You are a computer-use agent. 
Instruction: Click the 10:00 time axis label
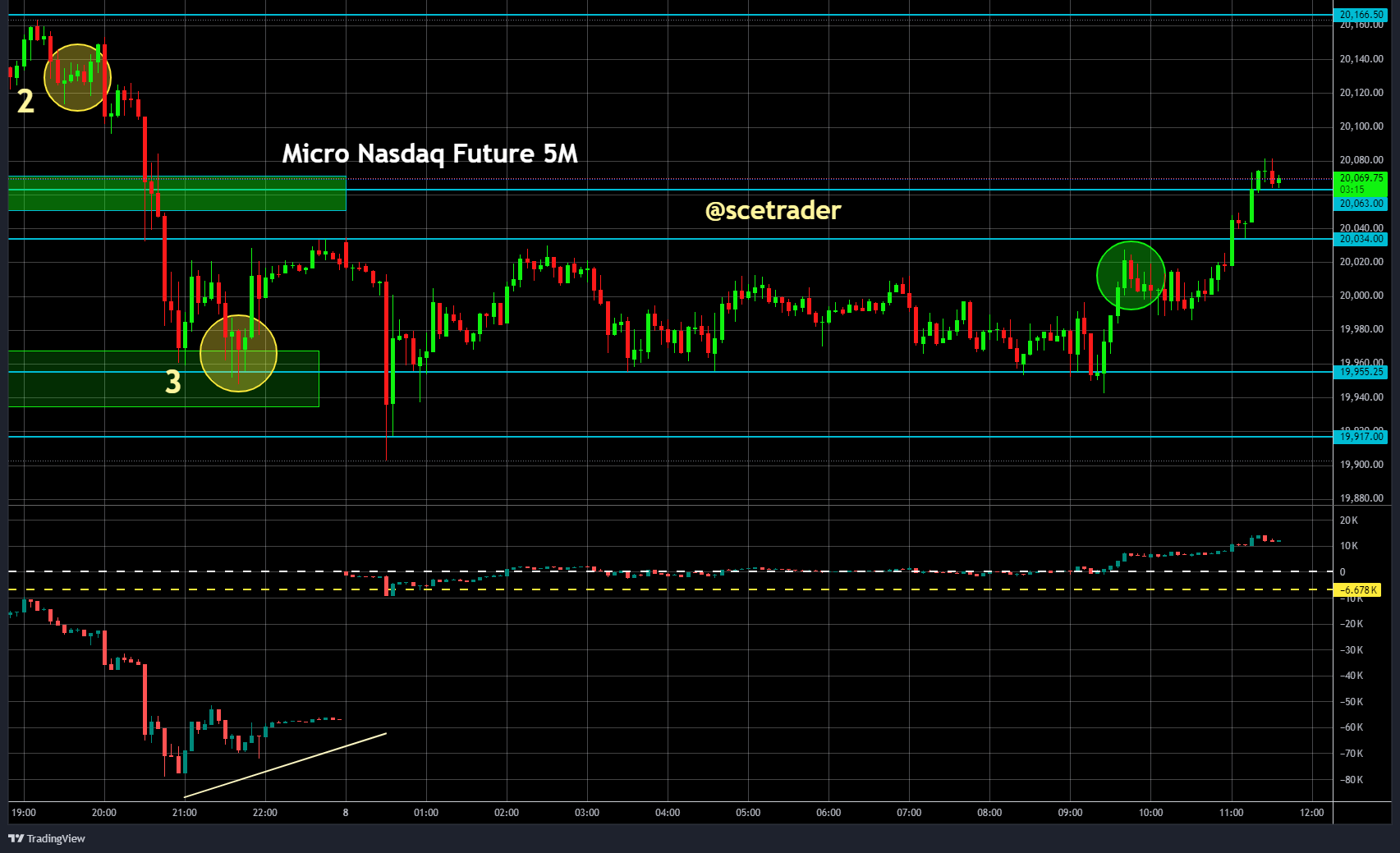coord(1150,813)
